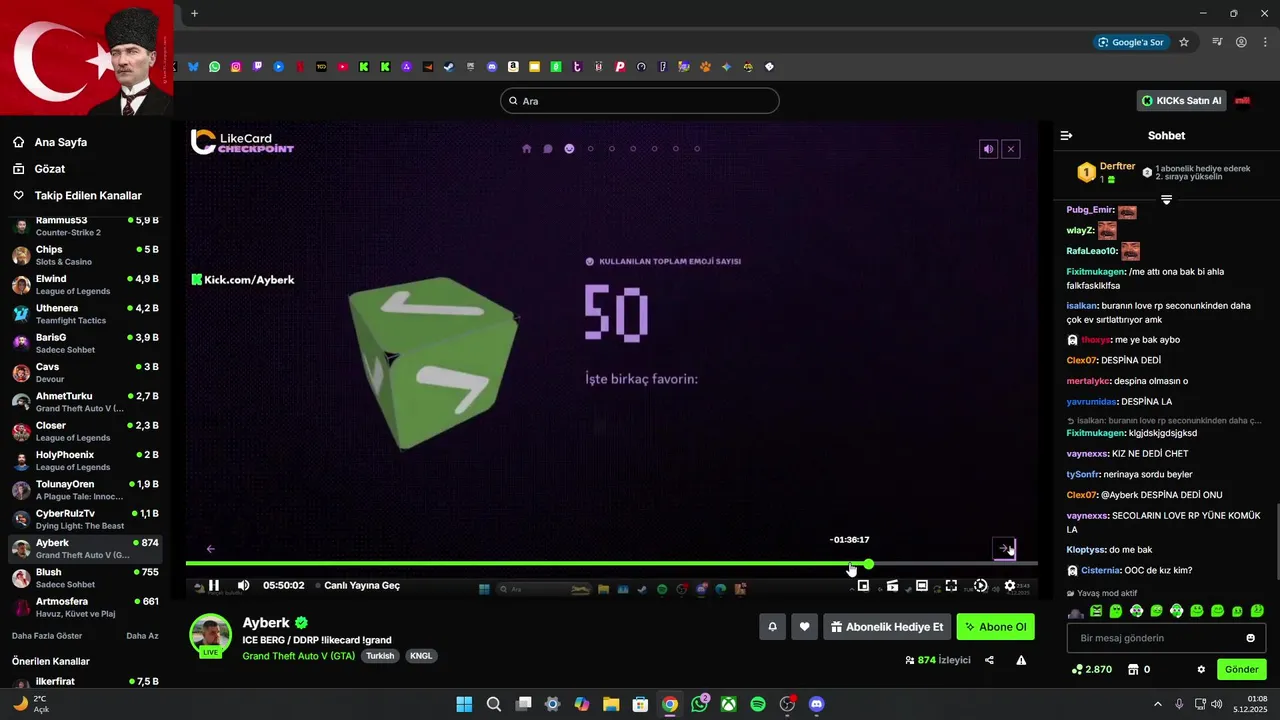Show hidden system tray icons
This screenshot has height=720, width=1280.
1158,704
